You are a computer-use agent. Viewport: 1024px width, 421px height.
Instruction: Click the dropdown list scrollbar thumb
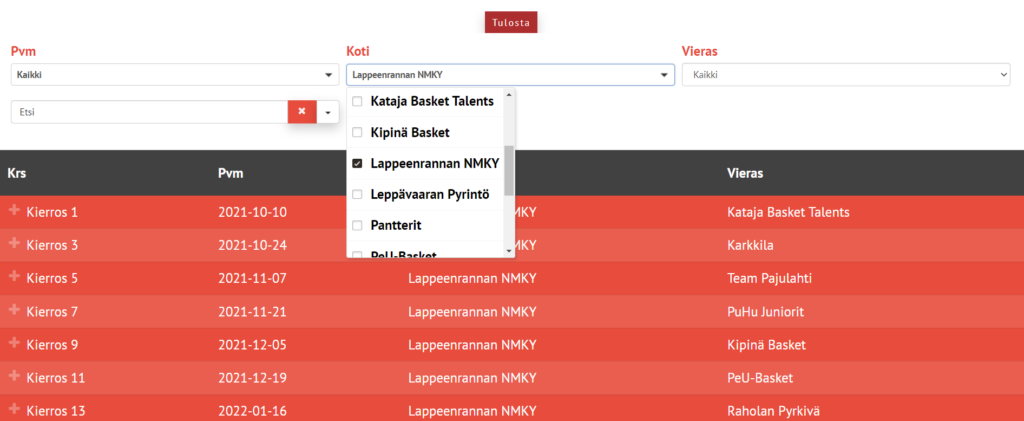point(509,170)
